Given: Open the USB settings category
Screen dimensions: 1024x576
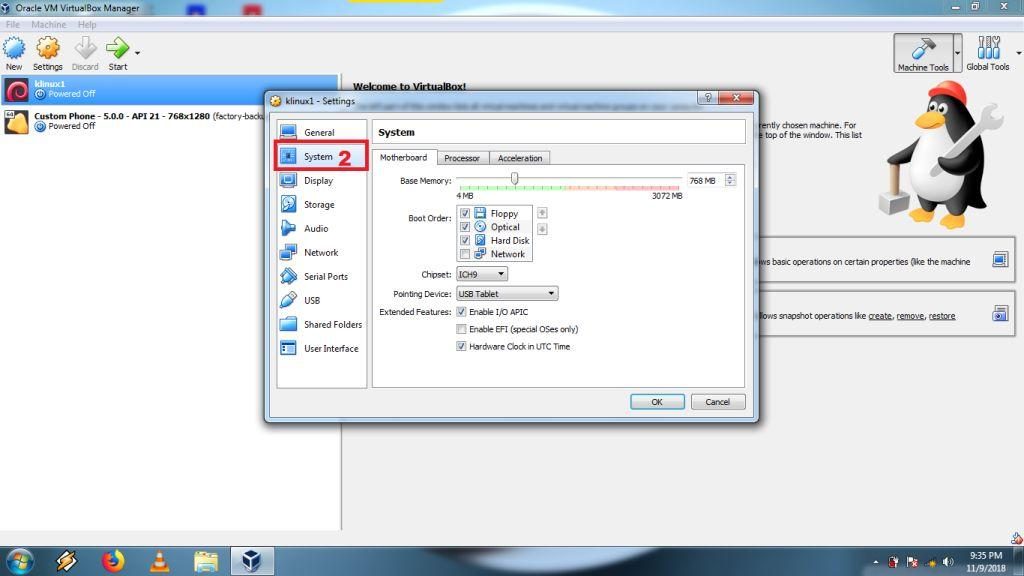Looking at the screenshot, I should [x=321, y=300].
